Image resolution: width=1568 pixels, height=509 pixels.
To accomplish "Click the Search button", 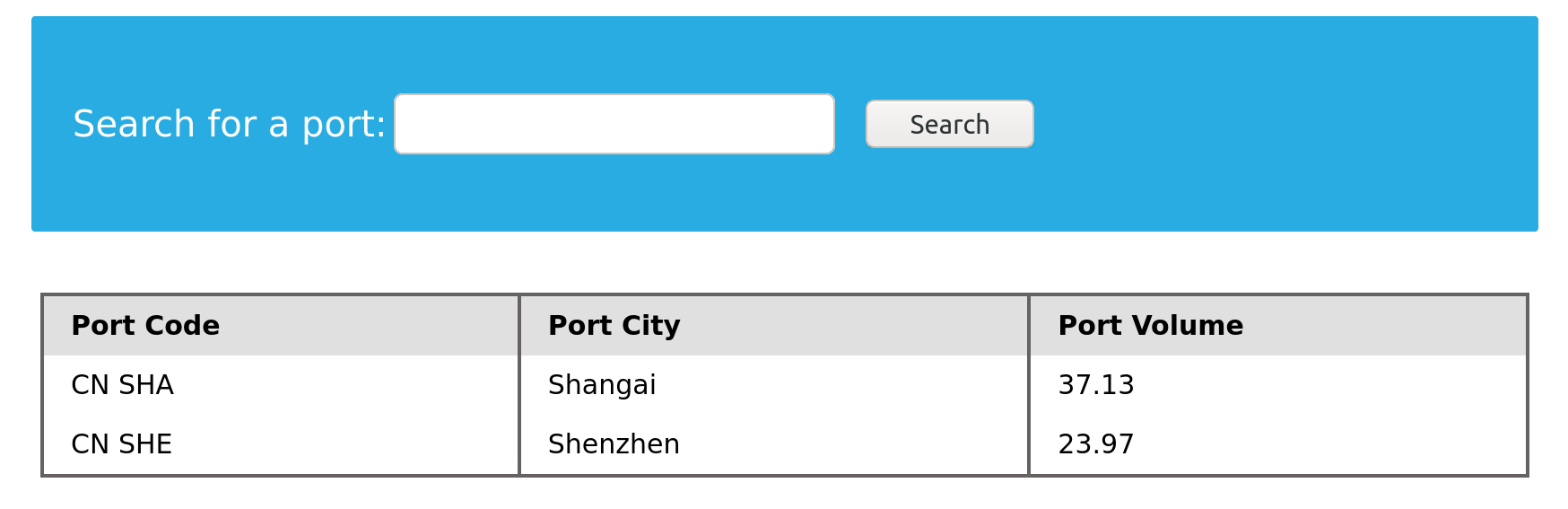I will coord(949,124).
